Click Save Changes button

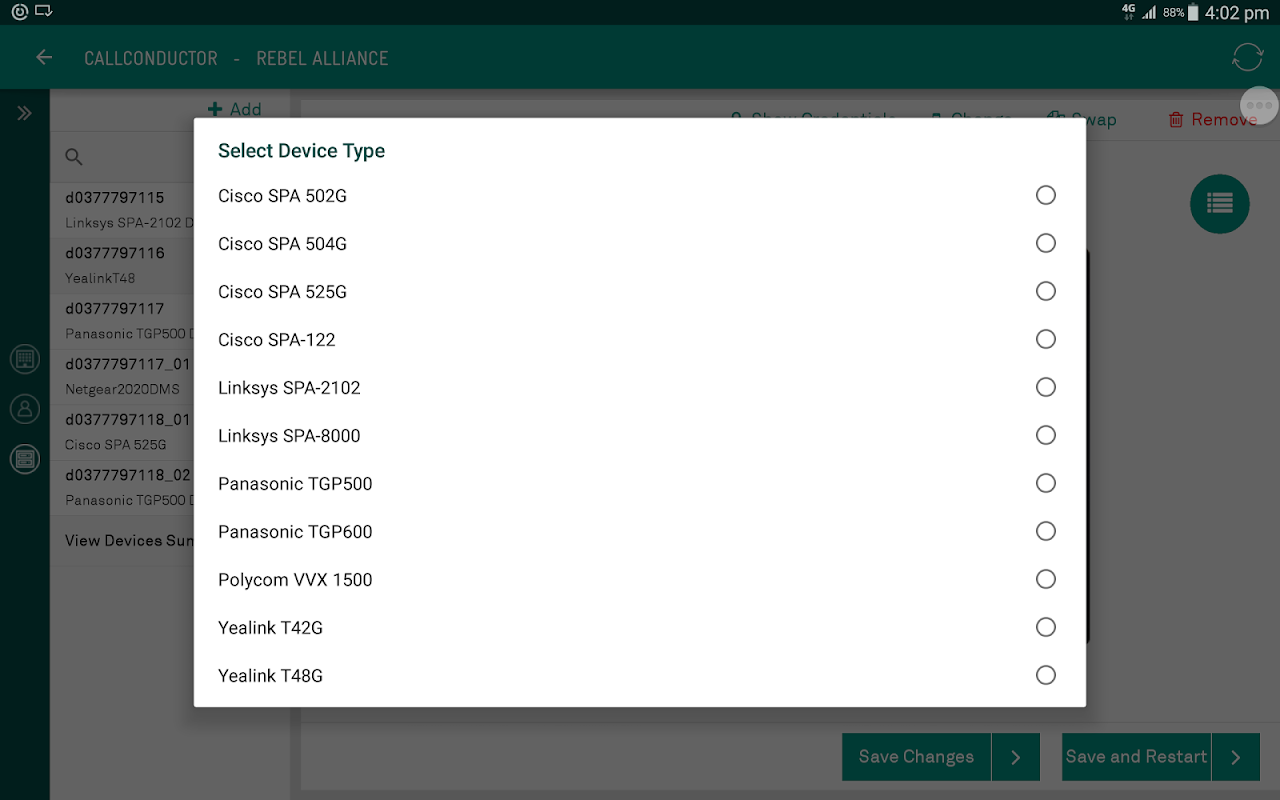[916, 757]
